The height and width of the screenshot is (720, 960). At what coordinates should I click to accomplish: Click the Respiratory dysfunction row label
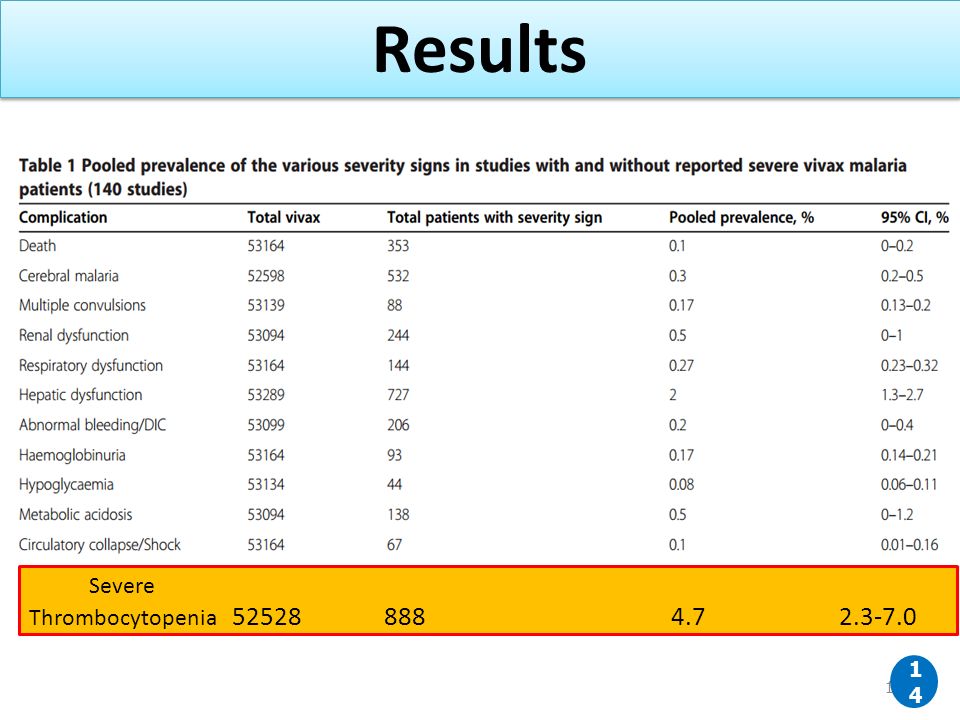click(91, 366)
